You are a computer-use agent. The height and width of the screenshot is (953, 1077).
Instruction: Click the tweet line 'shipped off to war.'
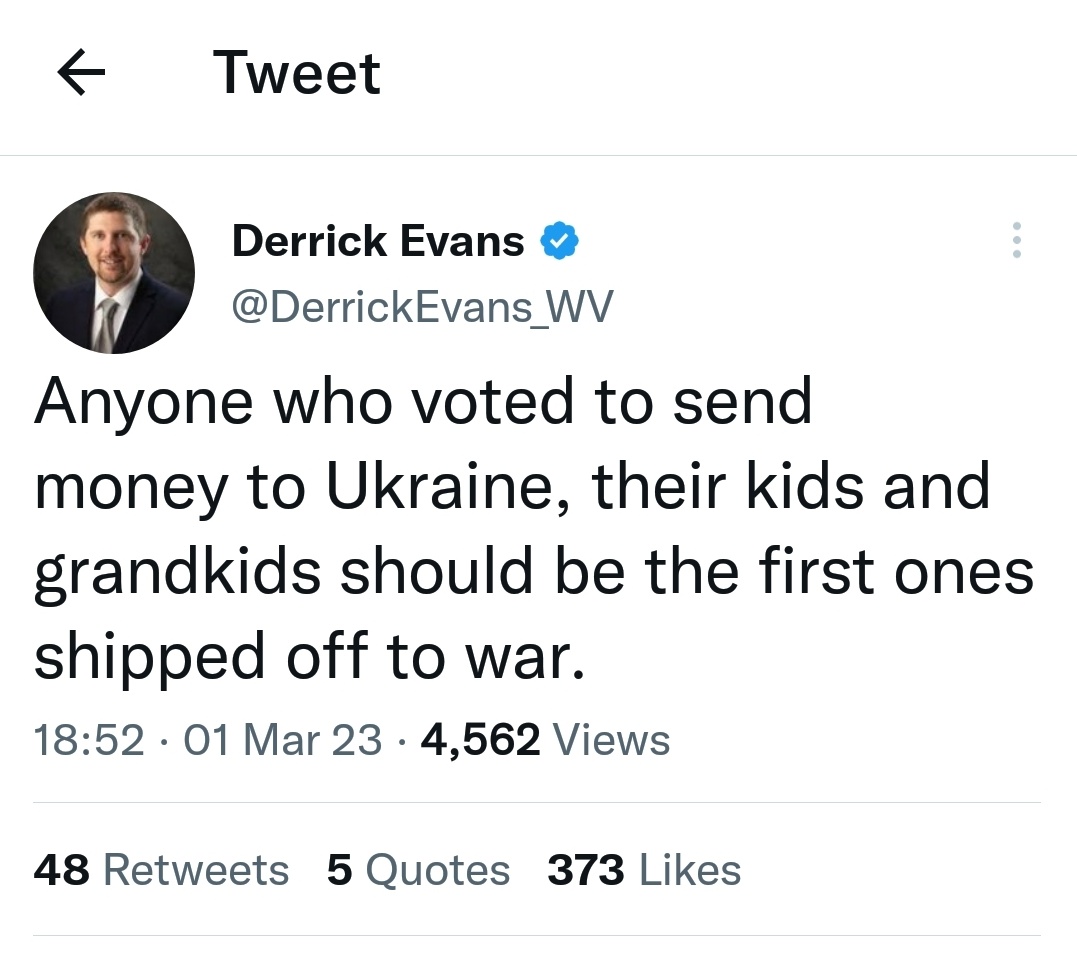(x=310, y=655)
